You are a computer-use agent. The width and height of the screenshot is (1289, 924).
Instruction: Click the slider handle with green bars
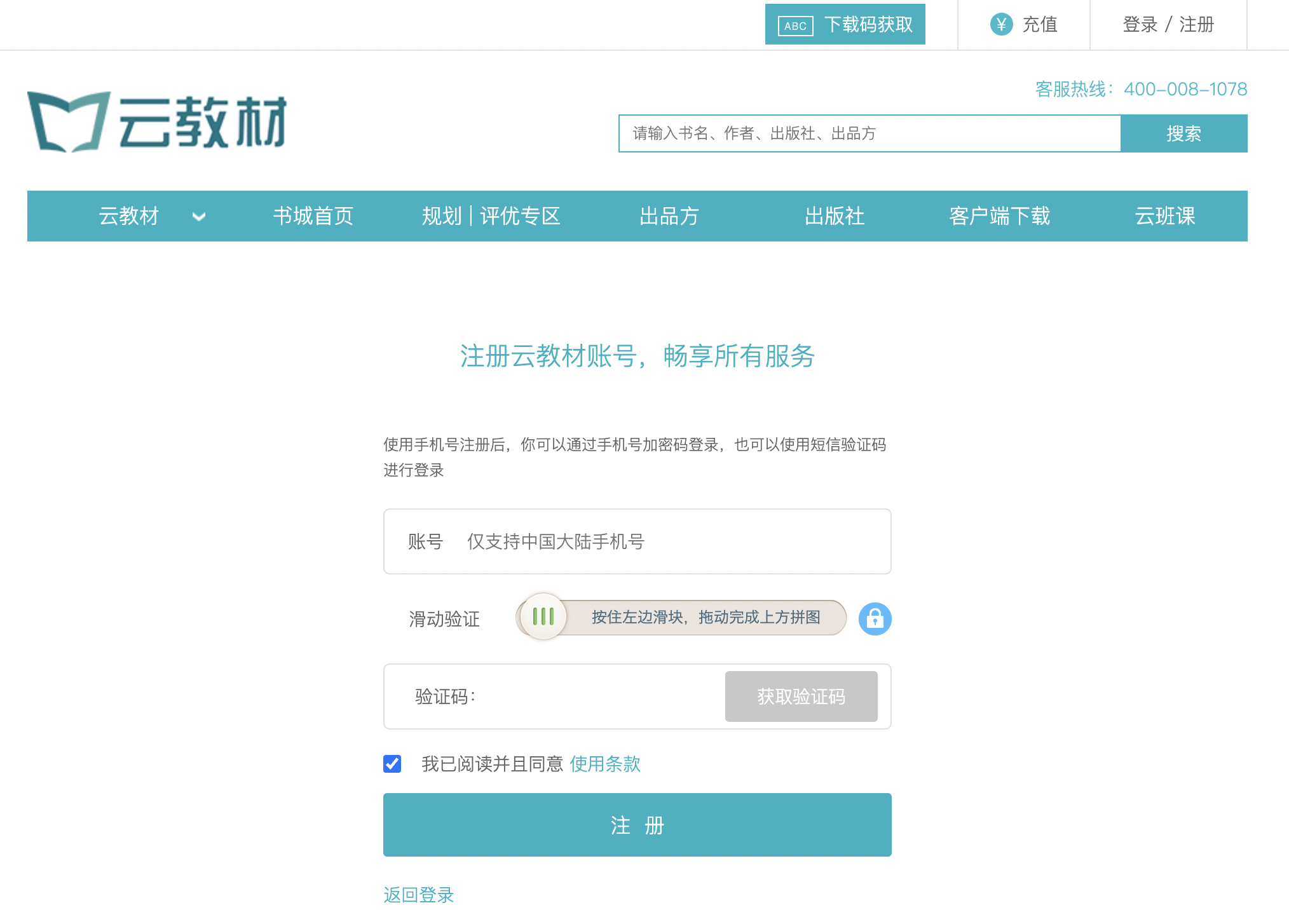click(x=543, y=616)
